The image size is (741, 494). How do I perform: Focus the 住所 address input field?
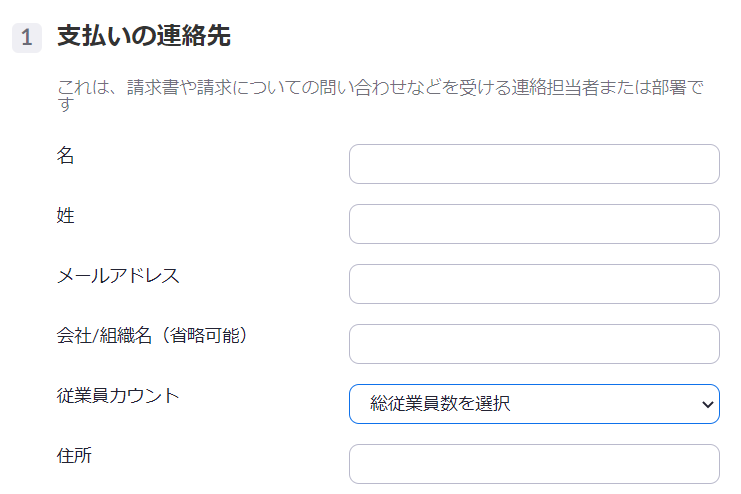(533, 464)
